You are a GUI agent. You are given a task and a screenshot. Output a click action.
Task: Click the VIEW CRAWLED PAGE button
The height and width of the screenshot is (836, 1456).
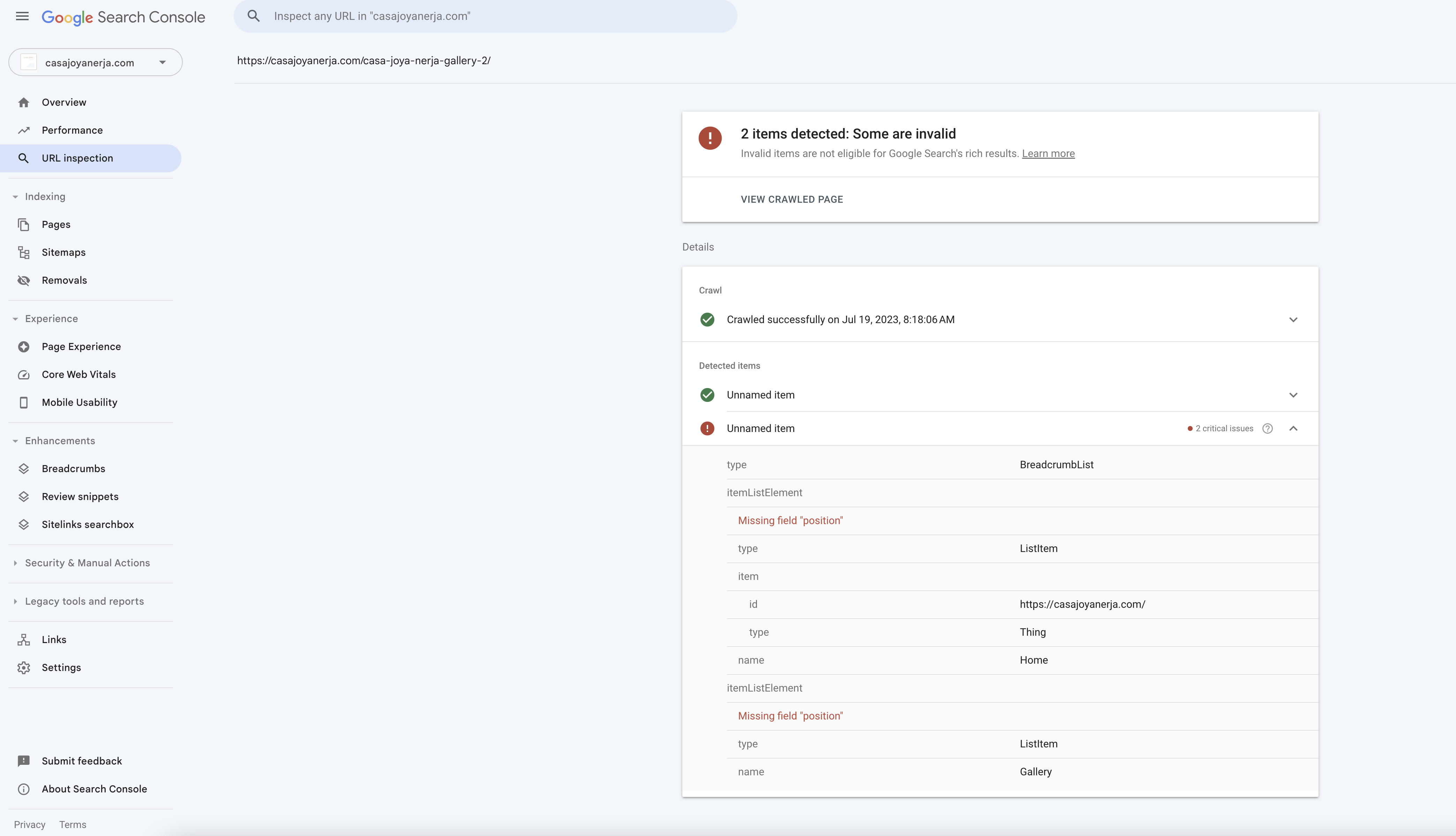(792, 199)
